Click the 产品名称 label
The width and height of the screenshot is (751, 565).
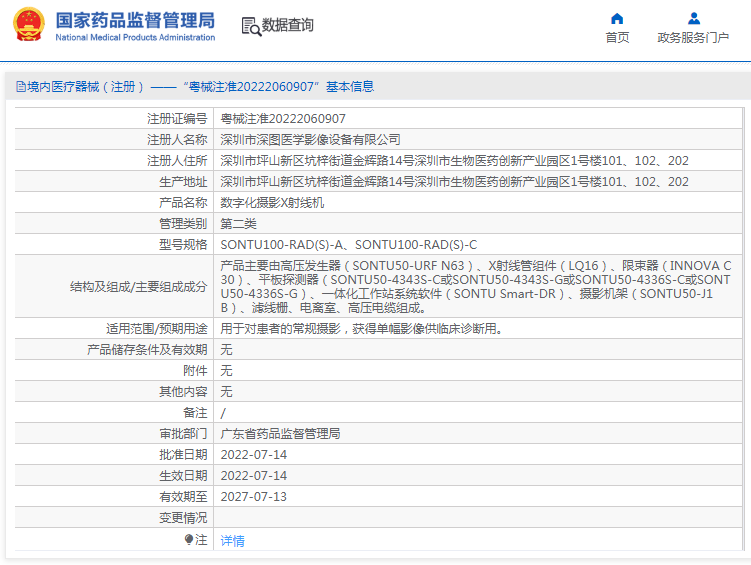pyautogui.click(x=183, y=203)
